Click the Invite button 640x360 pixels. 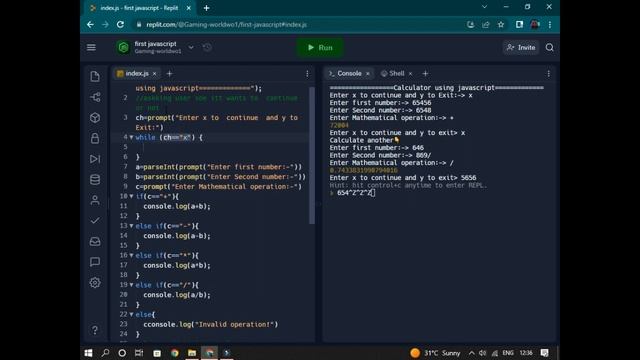[x=520, y=48]
